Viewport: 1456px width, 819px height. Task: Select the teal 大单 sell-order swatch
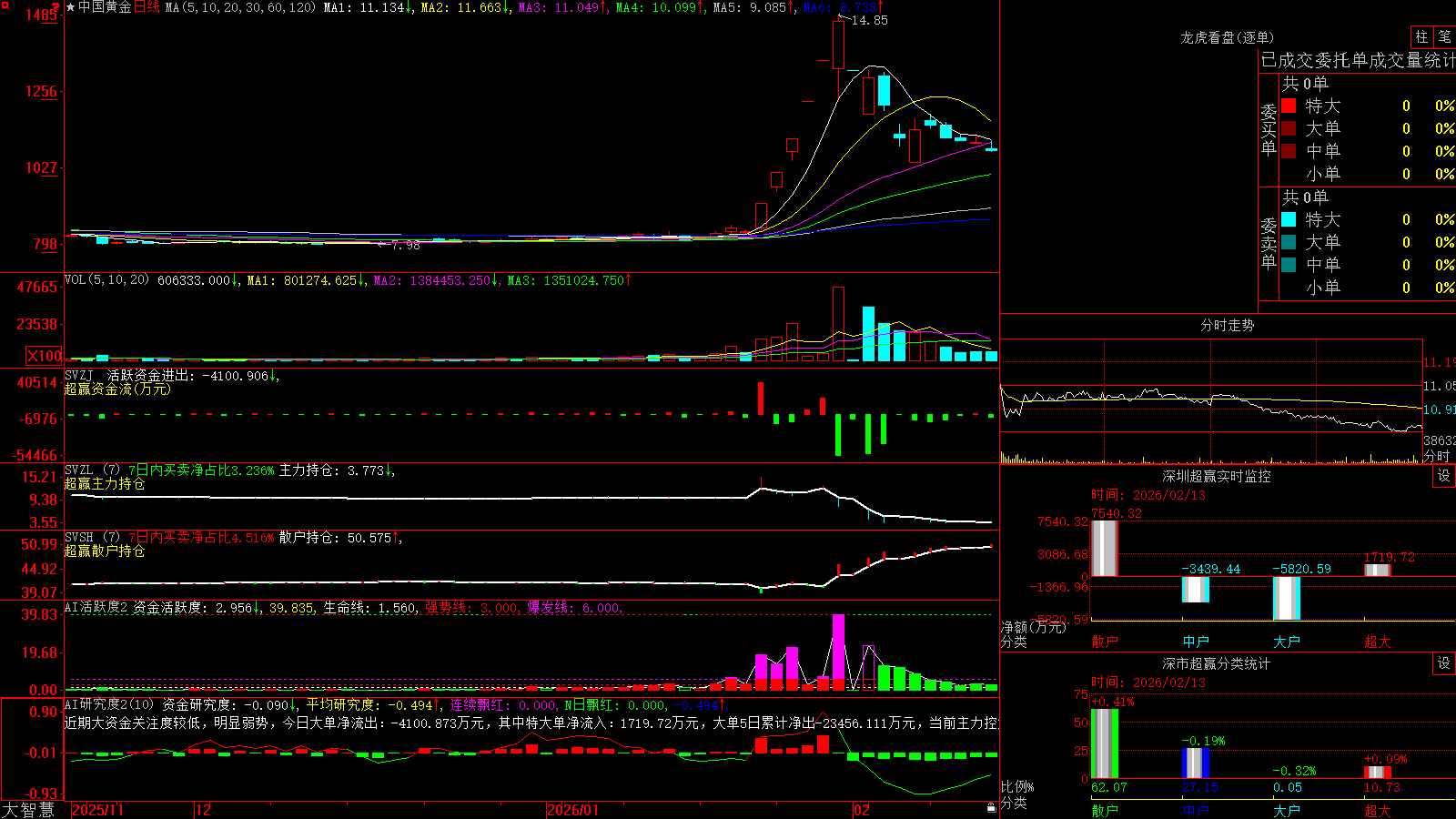1289,242
